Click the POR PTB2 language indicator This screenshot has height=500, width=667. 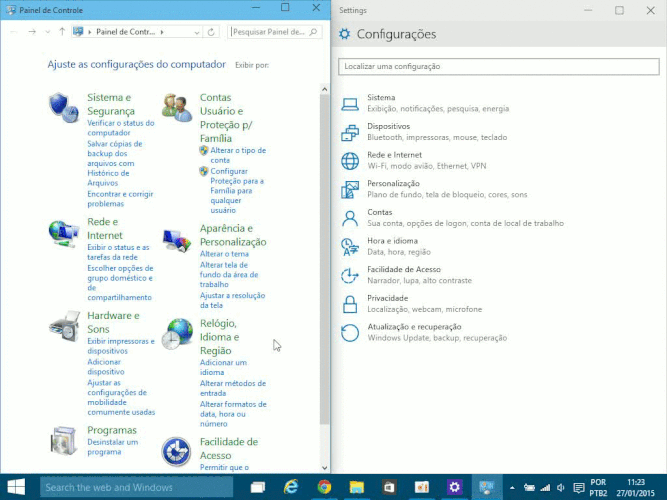coord(598,488)
